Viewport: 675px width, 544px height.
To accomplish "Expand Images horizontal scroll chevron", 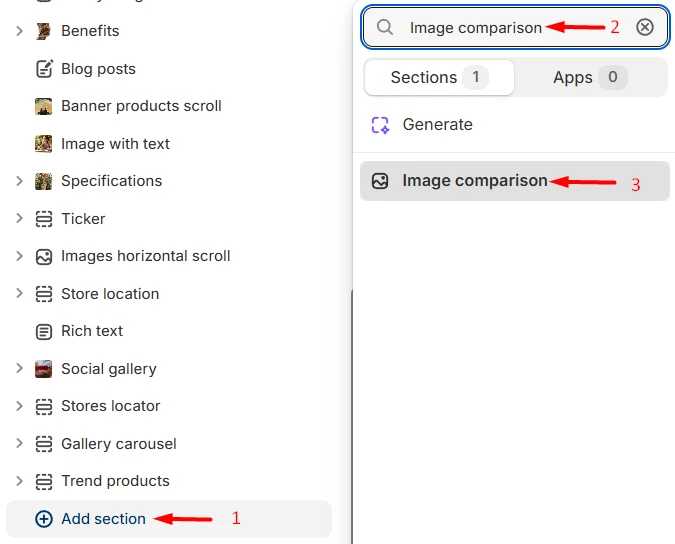I will click(19, 256).
